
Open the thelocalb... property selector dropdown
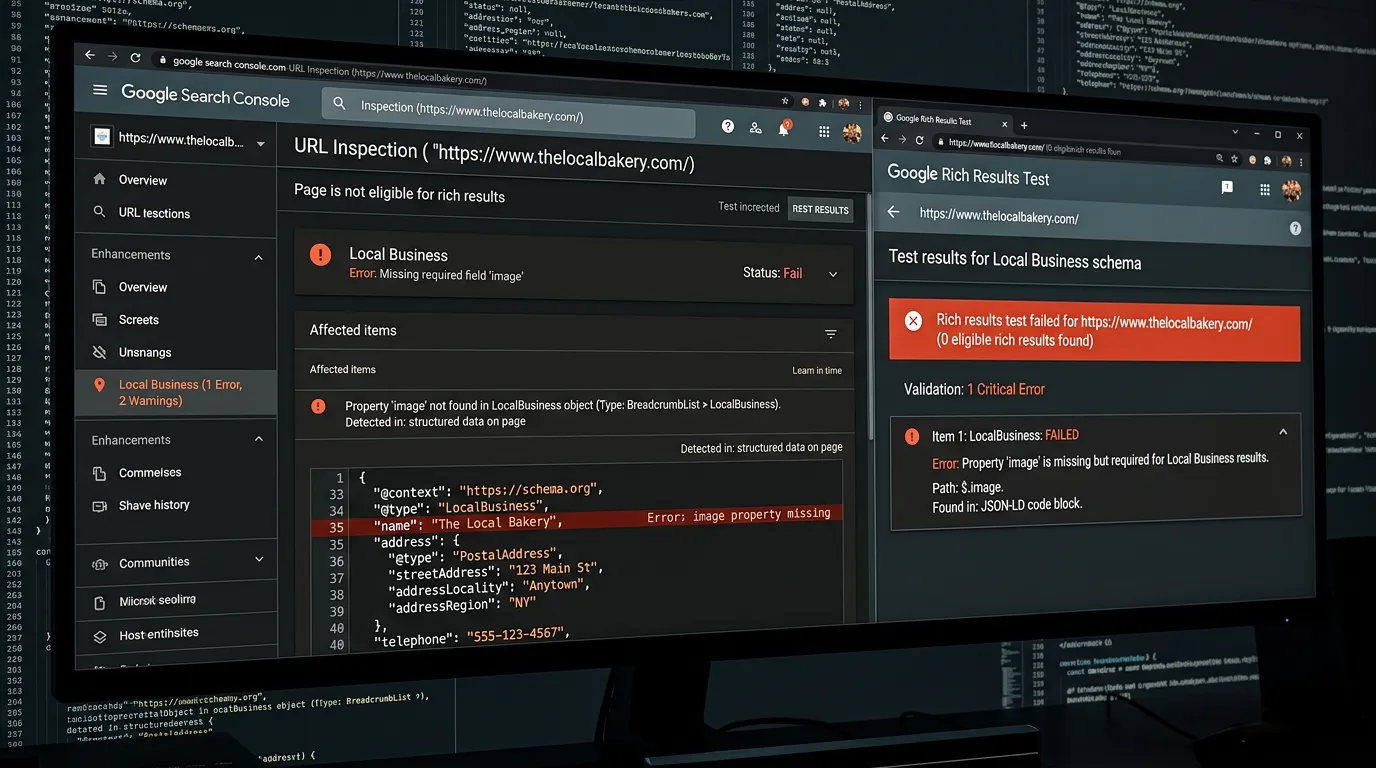(261, 144)
